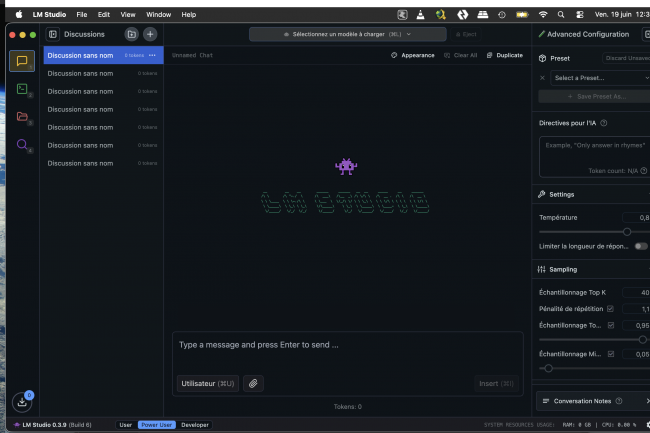Open the Help menu
Viewport: 650px width, 433px height.
point(189,15)
